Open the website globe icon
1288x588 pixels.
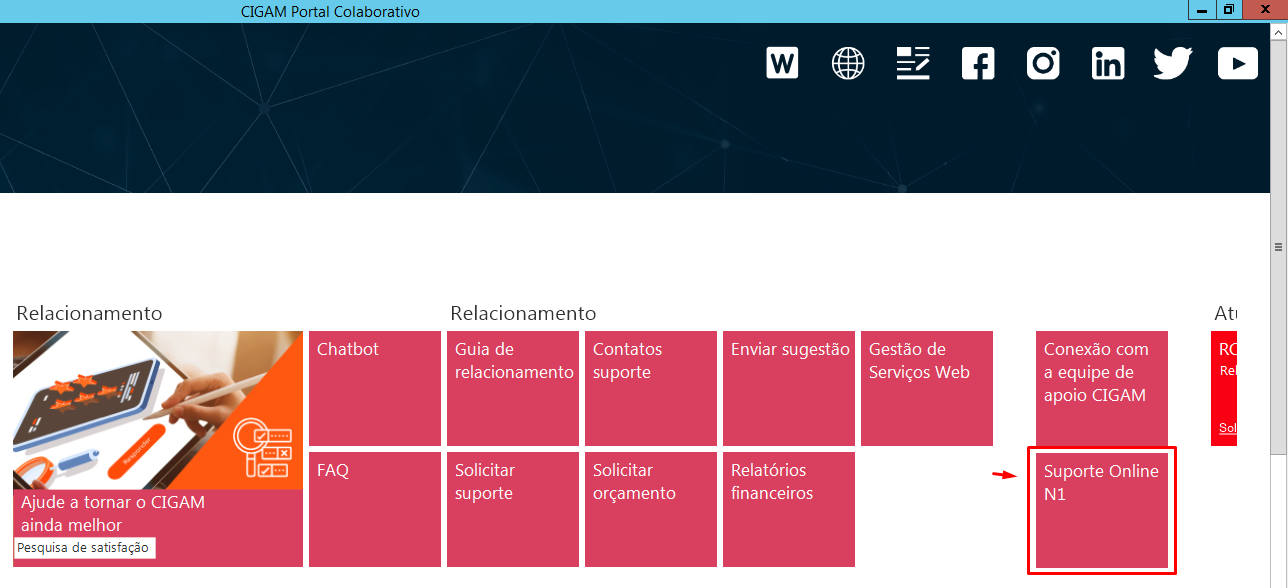coord(848,63)
